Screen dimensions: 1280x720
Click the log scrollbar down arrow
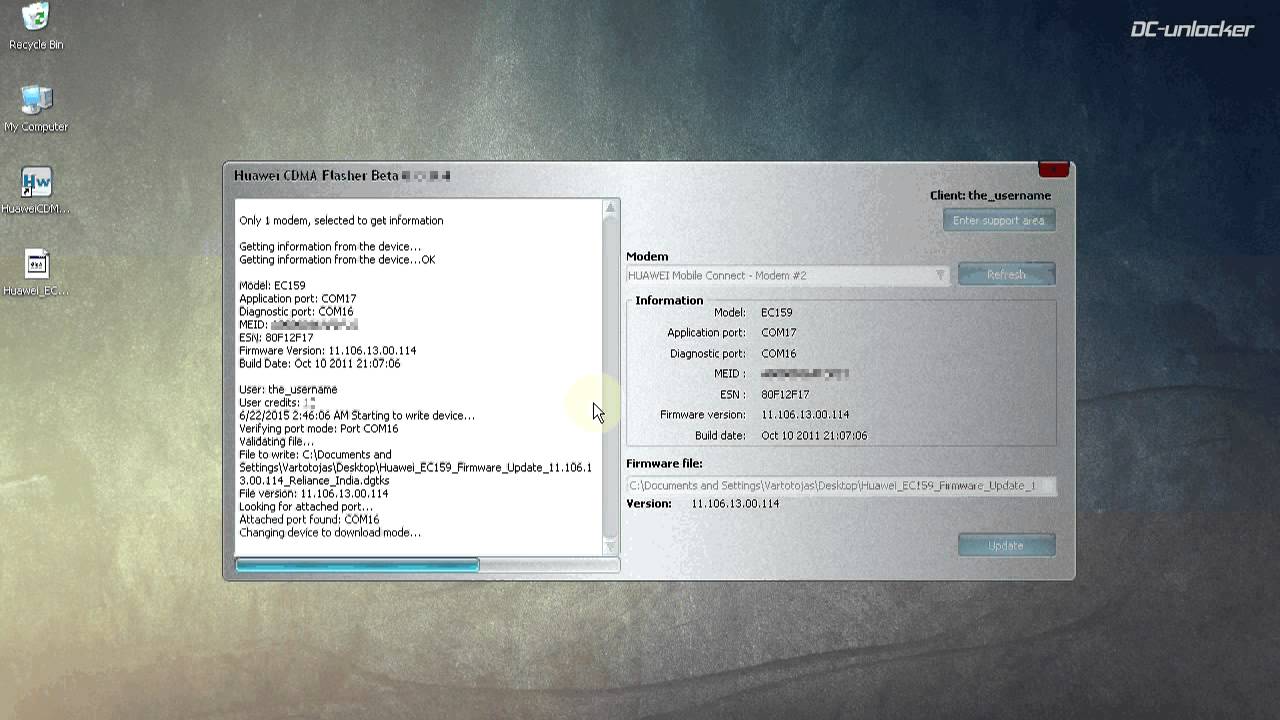(x=610, y=546)
